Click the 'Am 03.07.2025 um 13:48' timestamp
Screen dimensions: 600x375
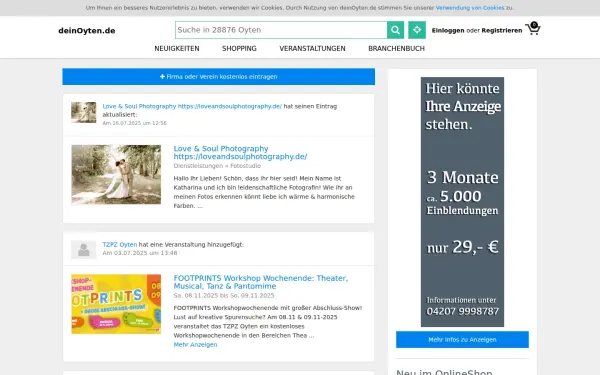point(140,253)
